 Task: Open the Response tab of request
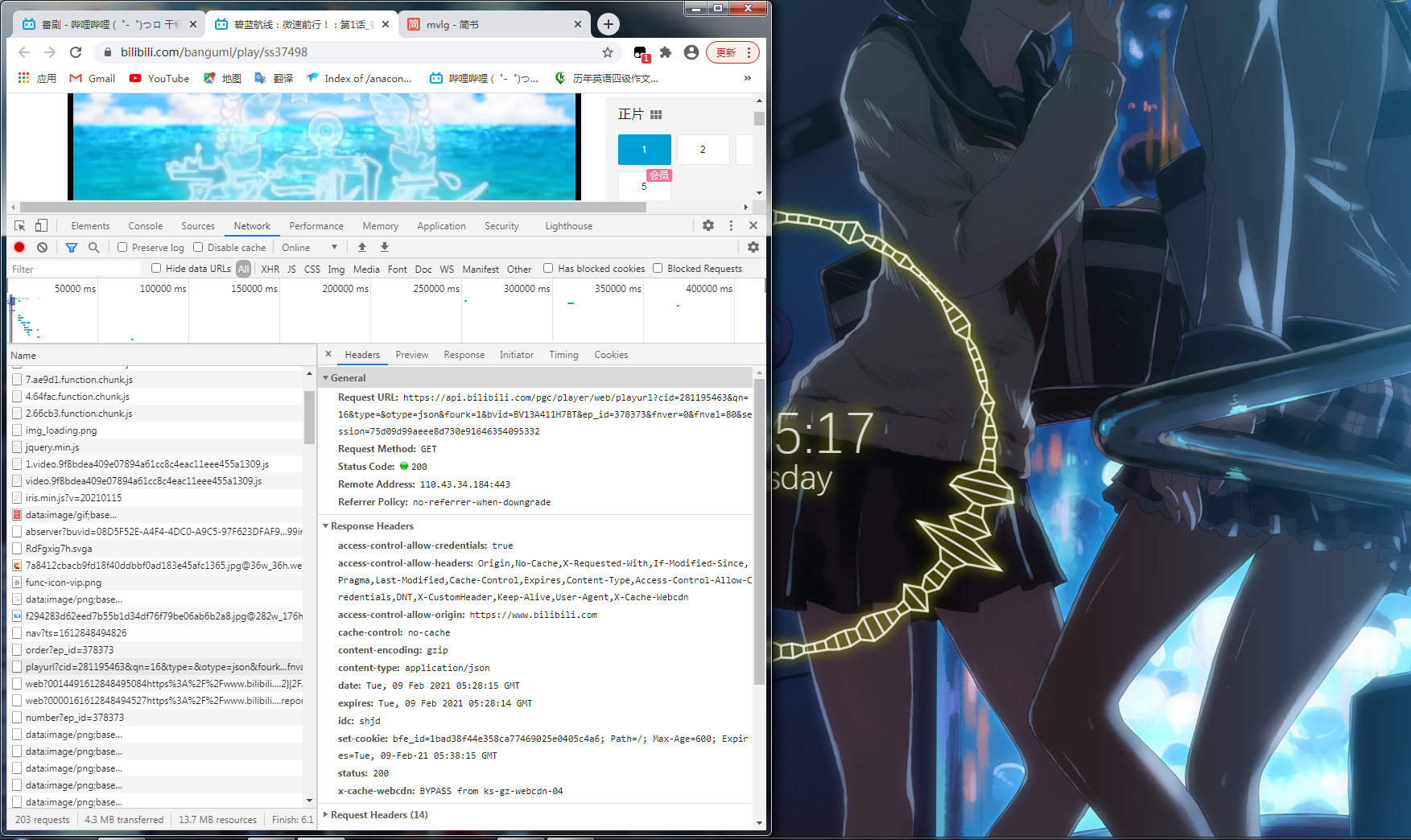(464, 355)
